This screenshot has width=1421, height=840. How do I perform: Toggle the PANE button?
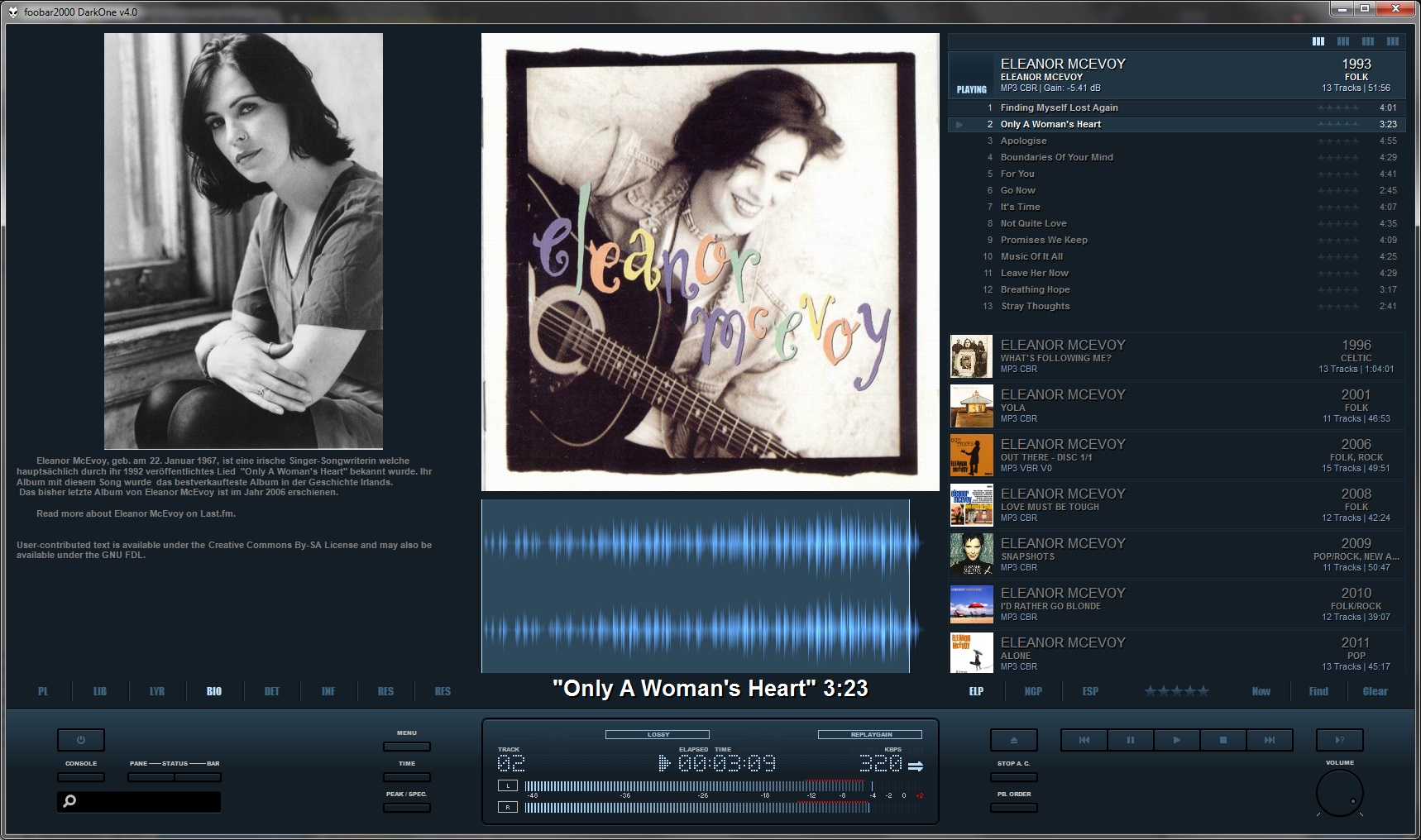(x=151, y=777)
